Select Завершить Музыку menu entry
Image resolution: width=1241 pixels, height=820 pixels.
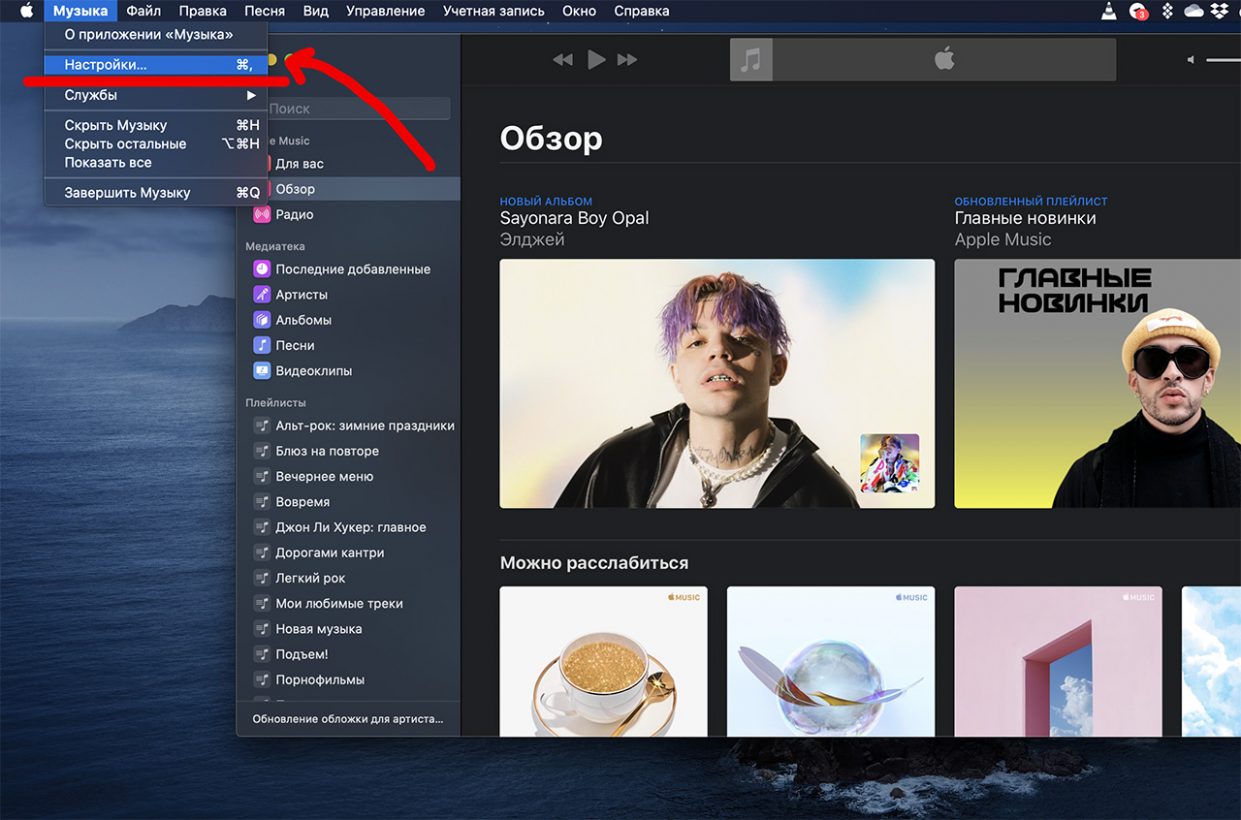tap(127, 193)
